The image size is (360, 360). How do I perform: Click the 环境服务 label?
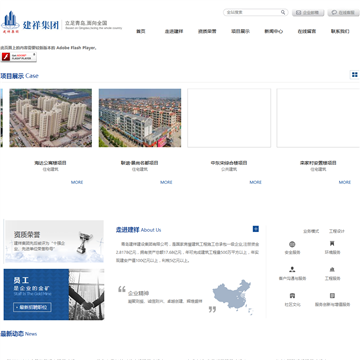click(332, 252)
